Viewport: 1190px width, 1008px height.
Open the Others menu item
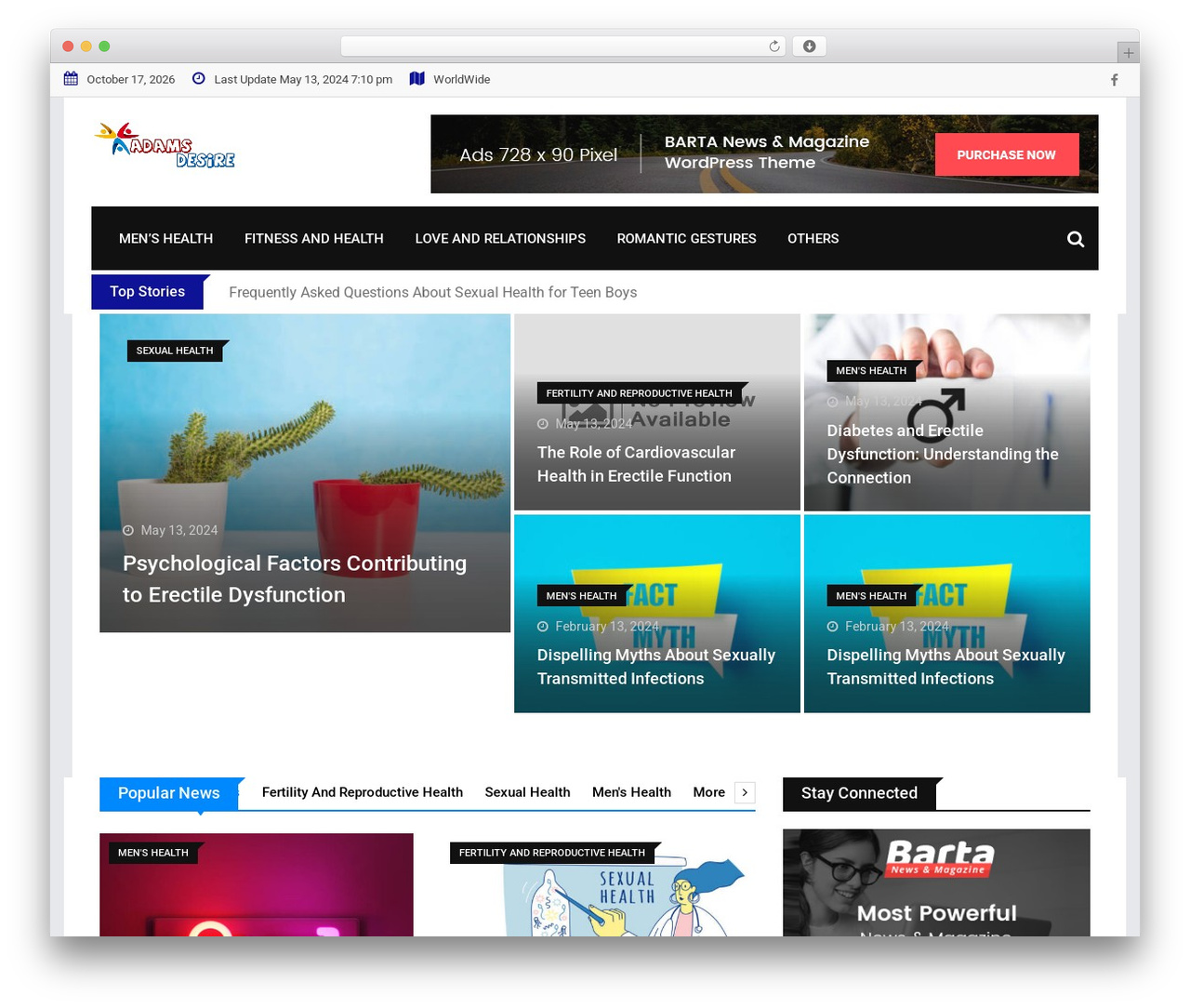813,239
